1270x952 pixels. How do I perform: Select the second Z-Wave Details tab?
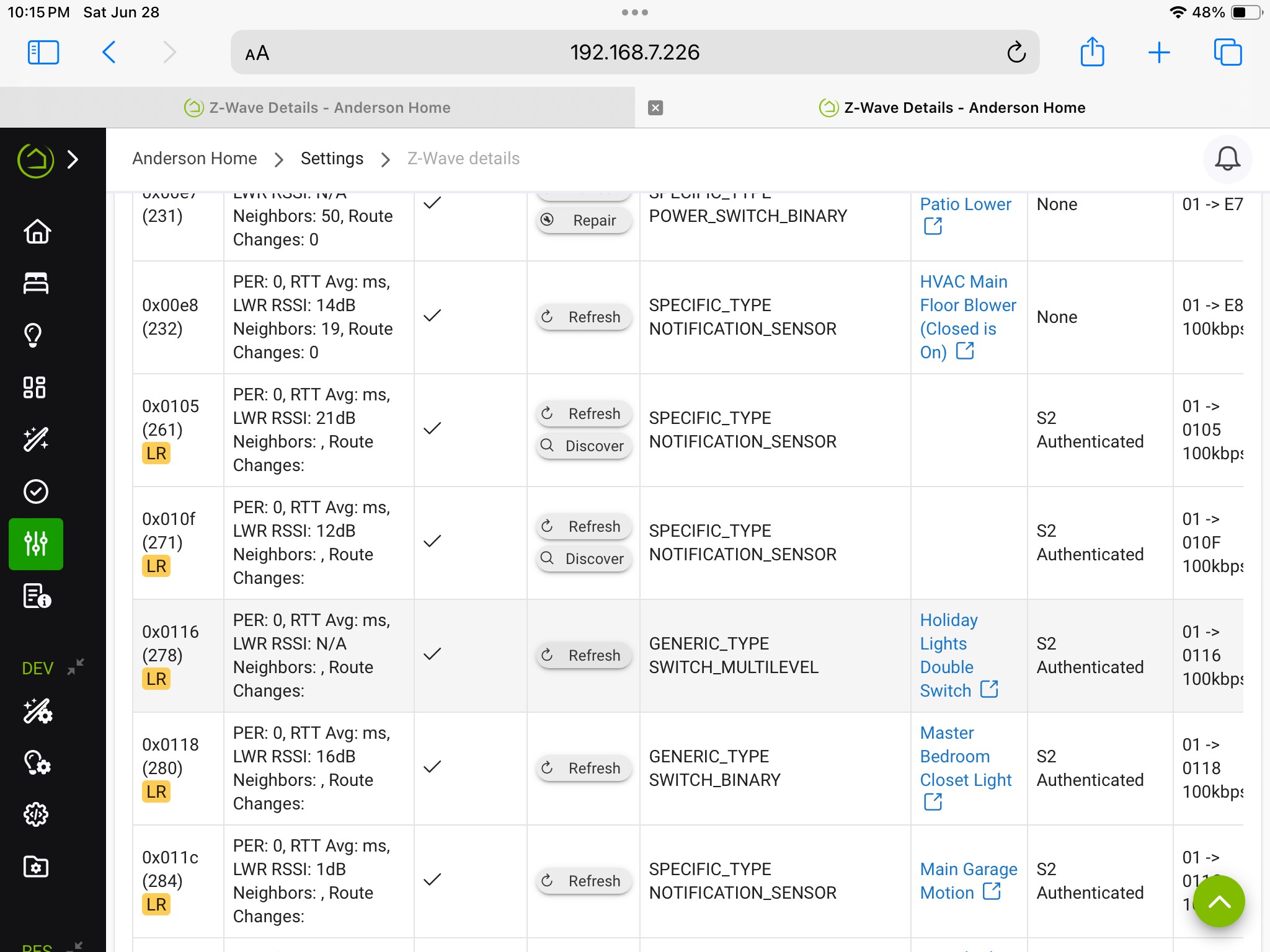point(952,108)
